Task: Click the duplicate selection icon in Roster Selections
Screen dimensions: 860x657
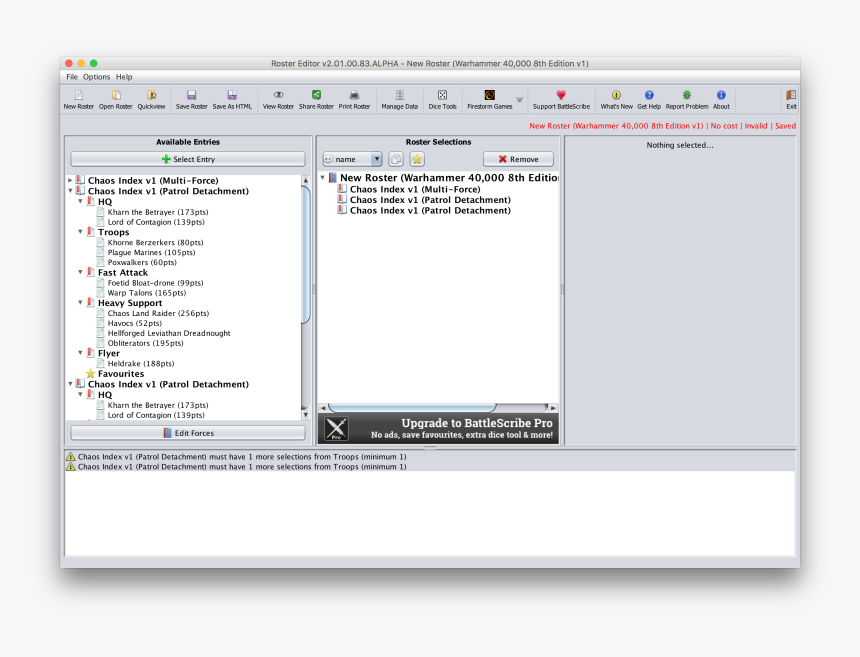Action: tap(396, 159)
